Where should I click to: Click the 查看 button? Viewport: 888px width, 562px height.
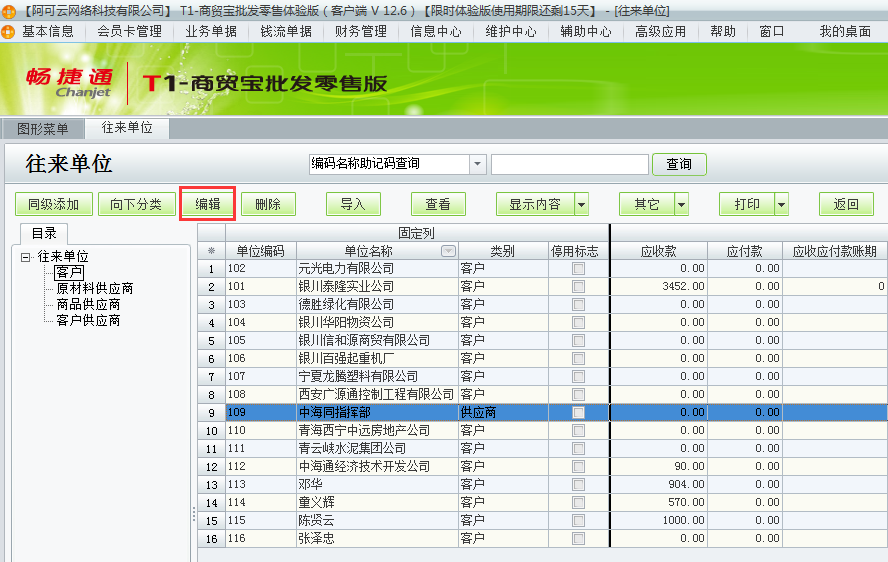pos(438,205)
